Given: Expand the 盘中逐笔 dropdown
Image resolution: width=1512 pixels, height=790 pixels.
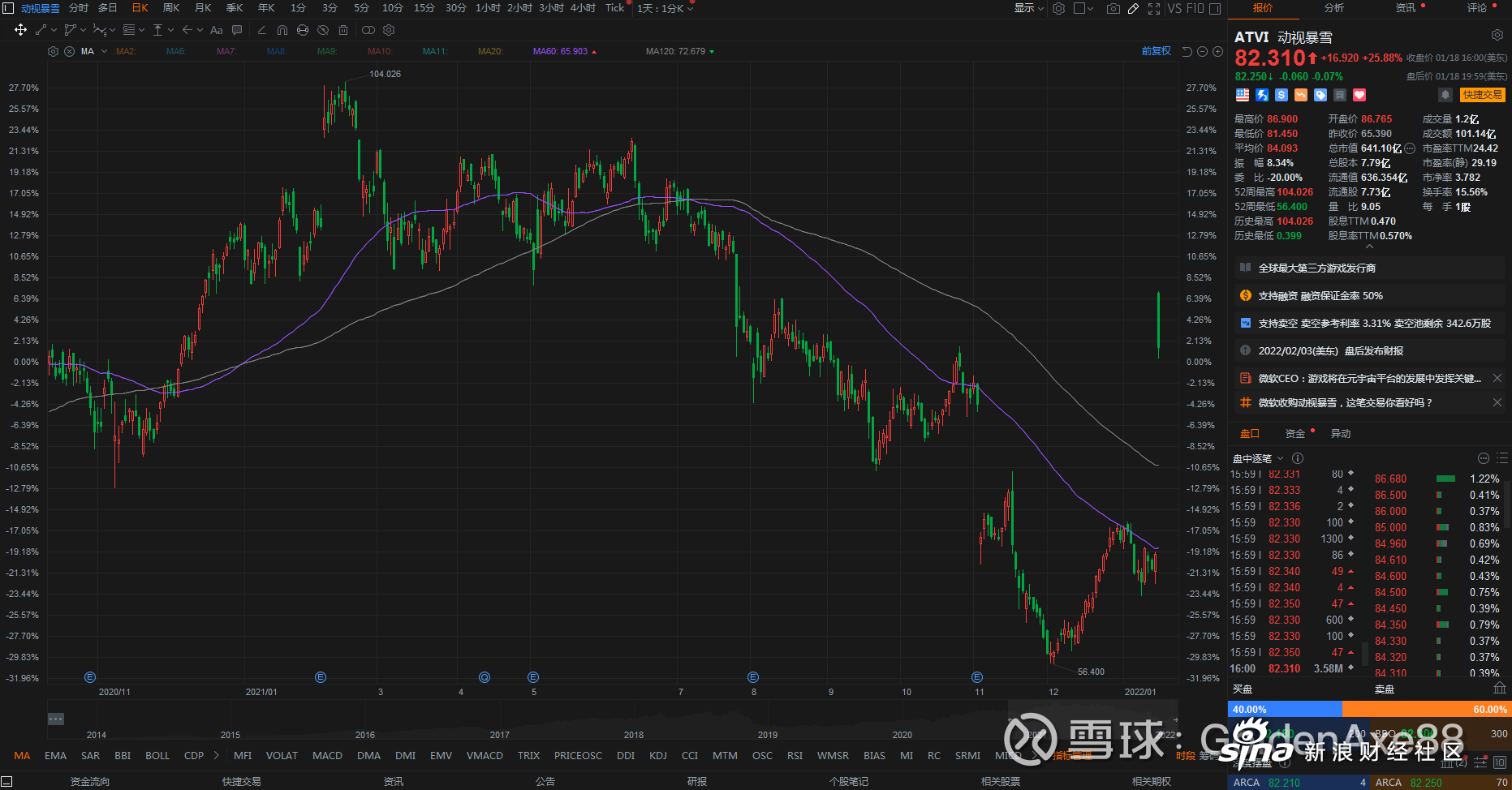Looking at the screenshot, I should click(1280, 458).
